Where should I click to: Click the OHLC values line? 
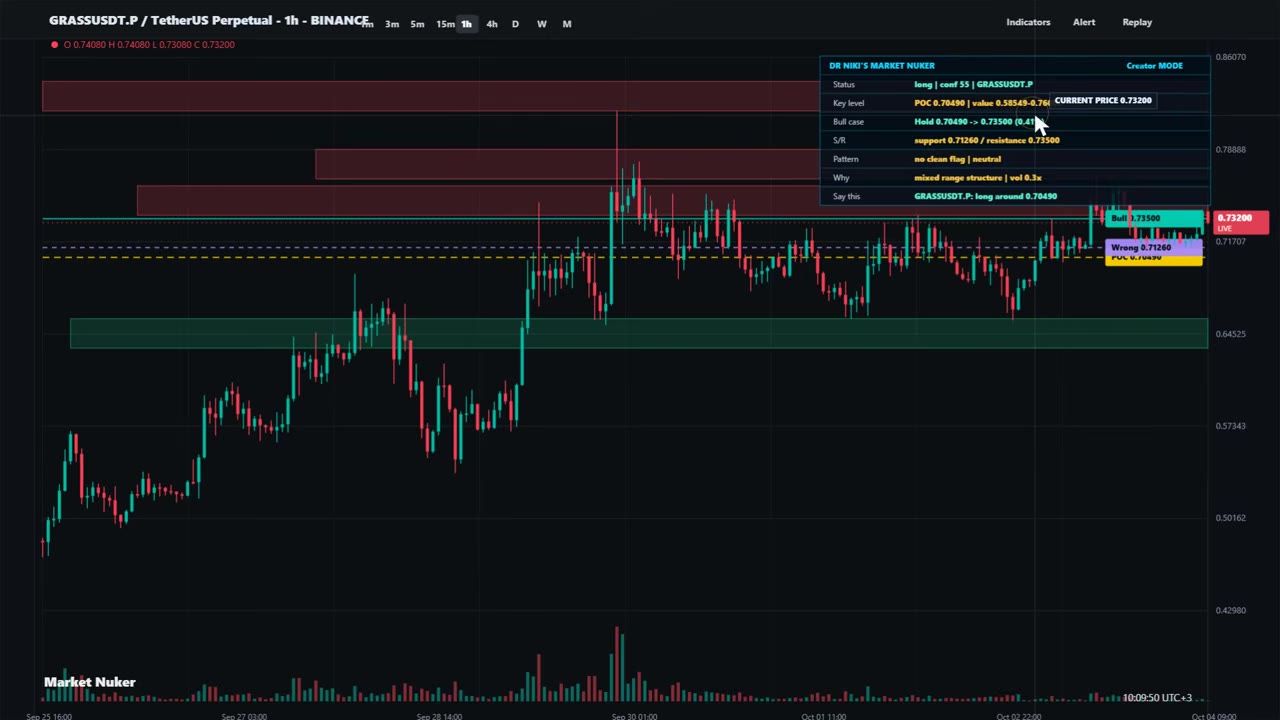coord(149,44)
